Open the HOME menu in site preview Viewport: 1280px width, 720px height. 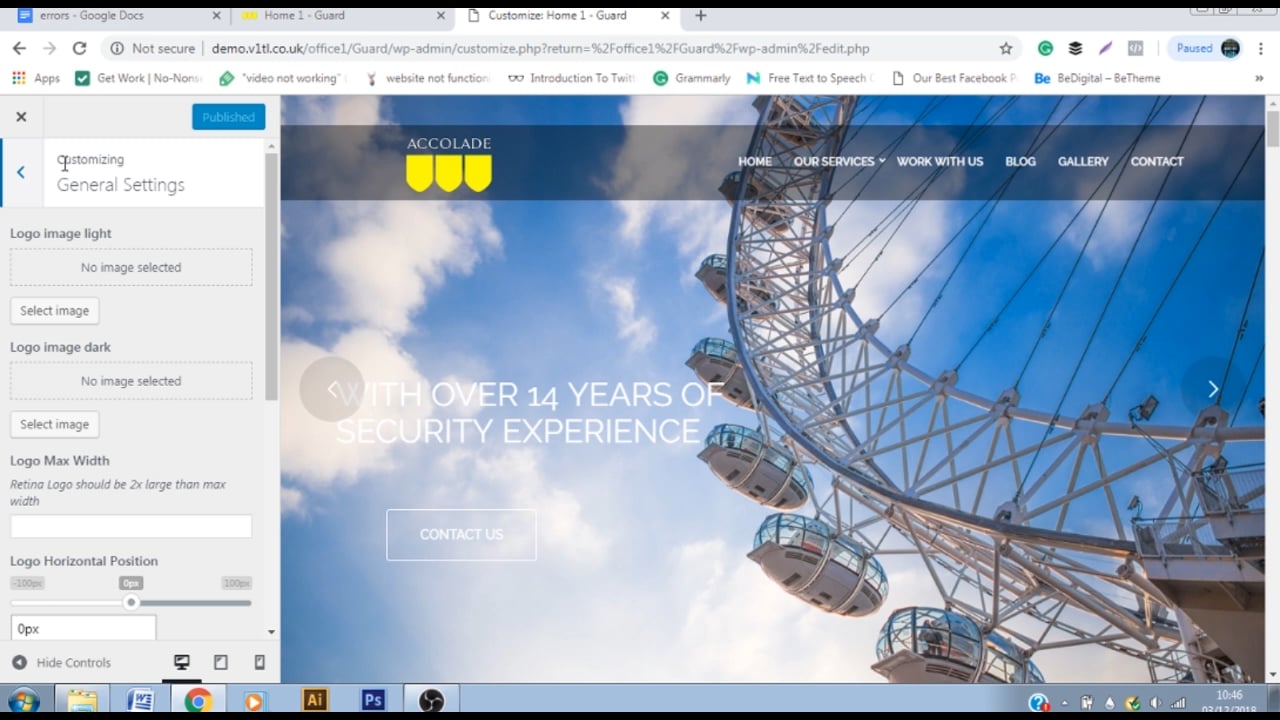755,161
